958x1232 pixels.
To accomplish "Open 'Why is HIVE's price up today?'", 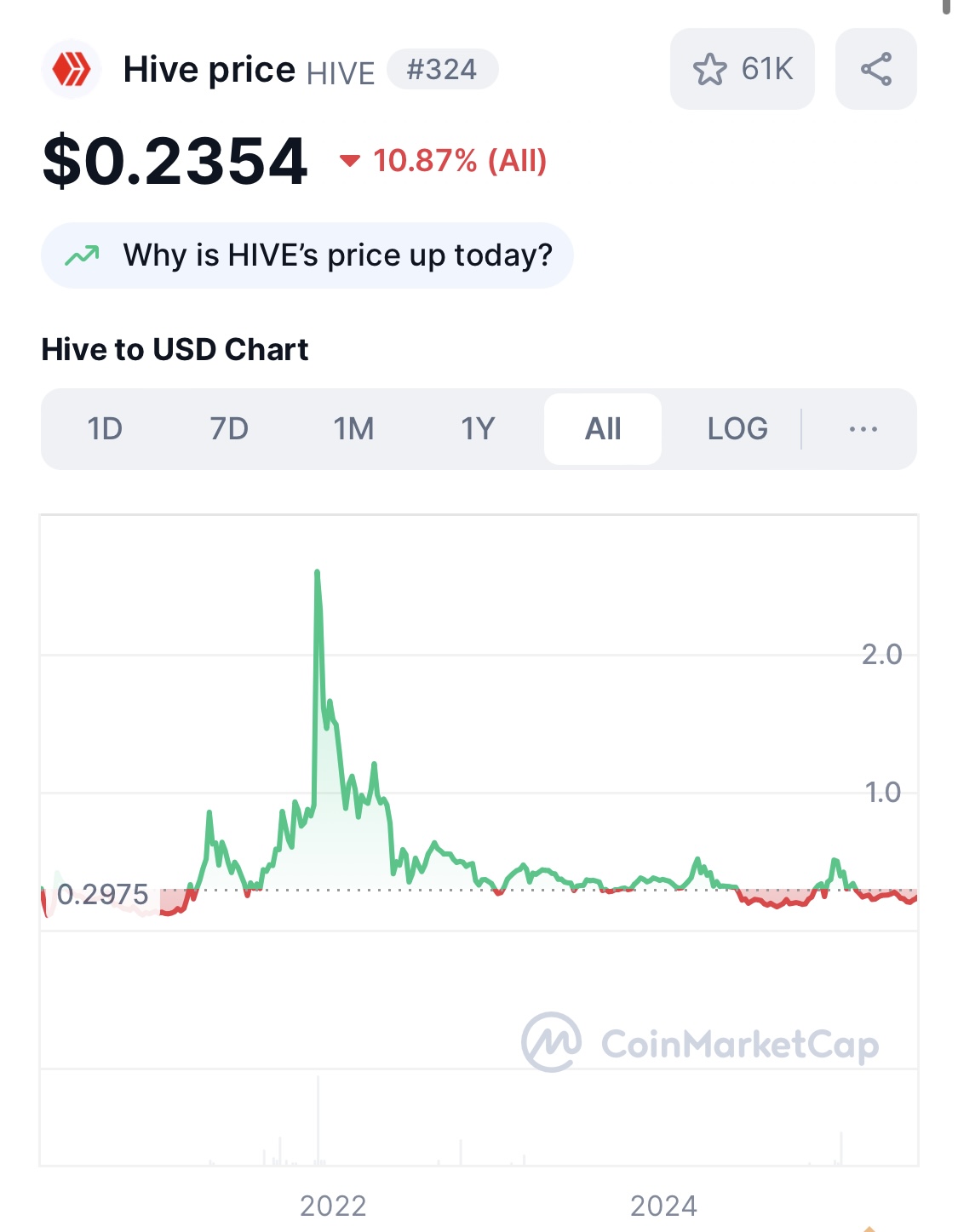I will coord(307,255).
